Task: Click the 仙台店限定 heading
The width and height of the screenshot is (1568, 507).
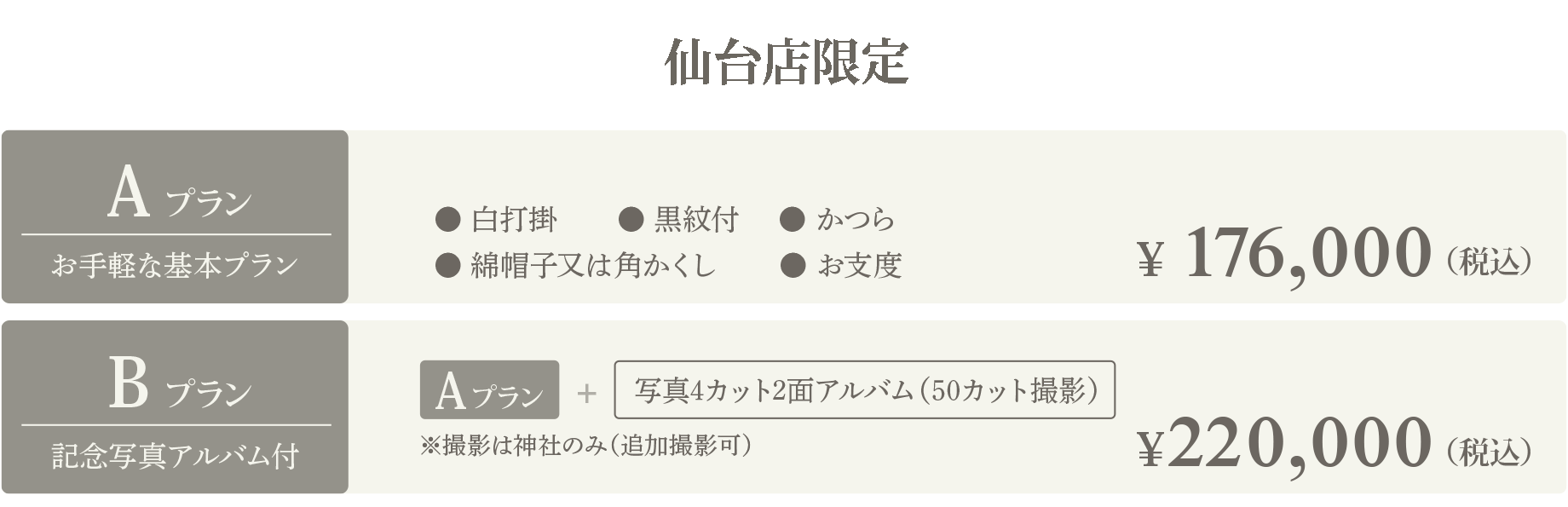Action: 786,62
